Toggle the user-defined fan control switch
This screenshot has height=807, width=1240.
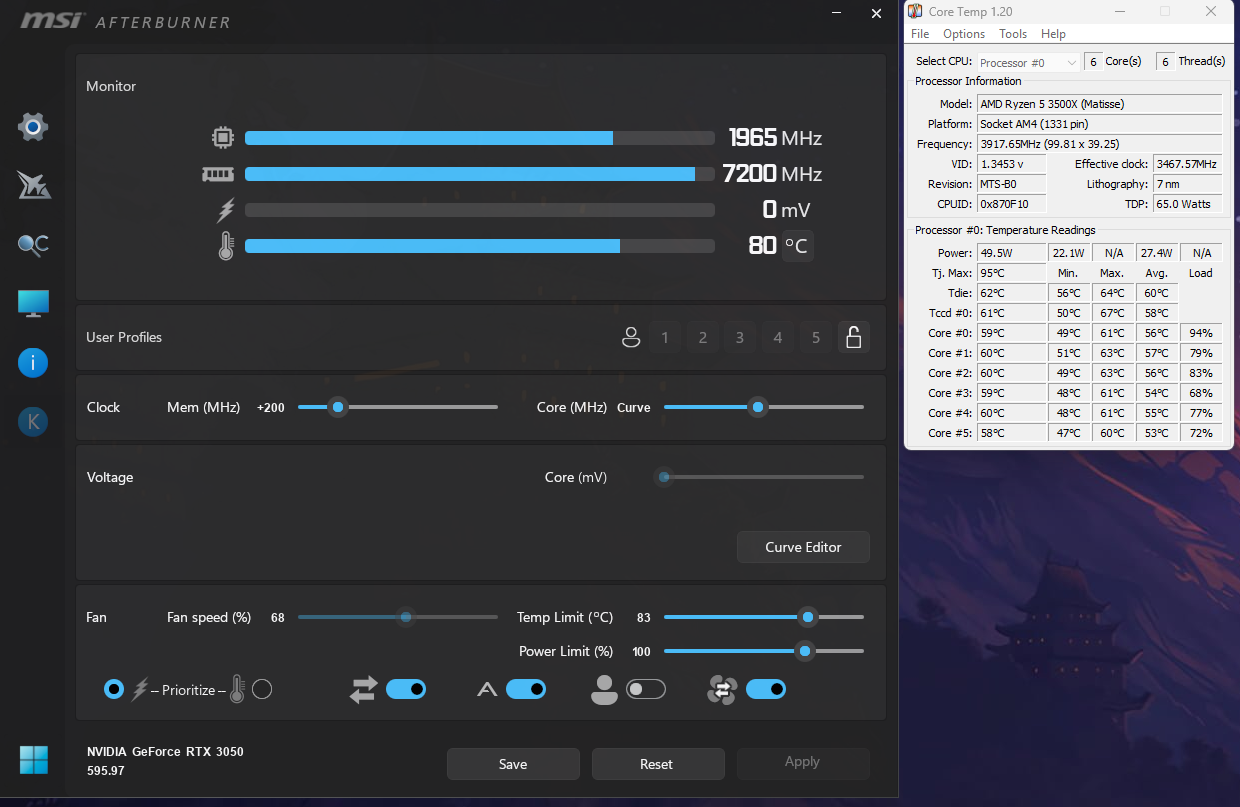click(646, 689)
